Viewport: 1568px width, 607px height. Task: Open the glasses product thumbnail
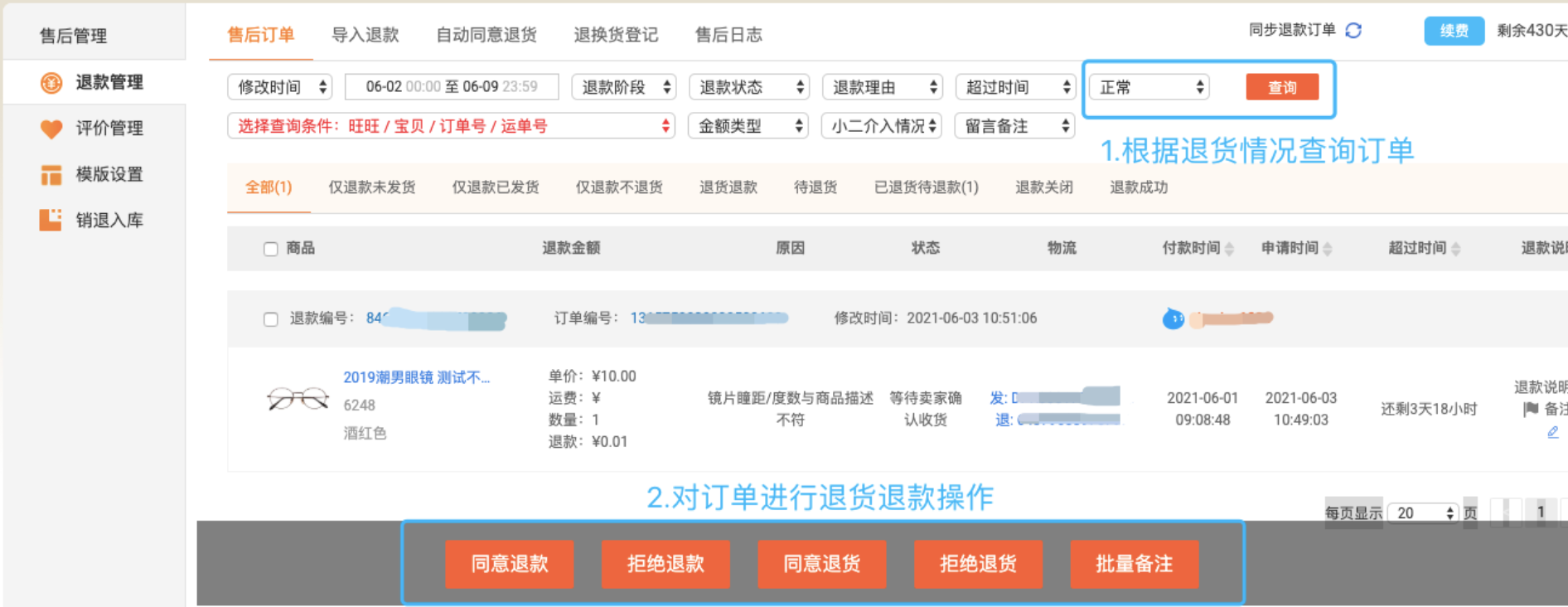[298, 400]
